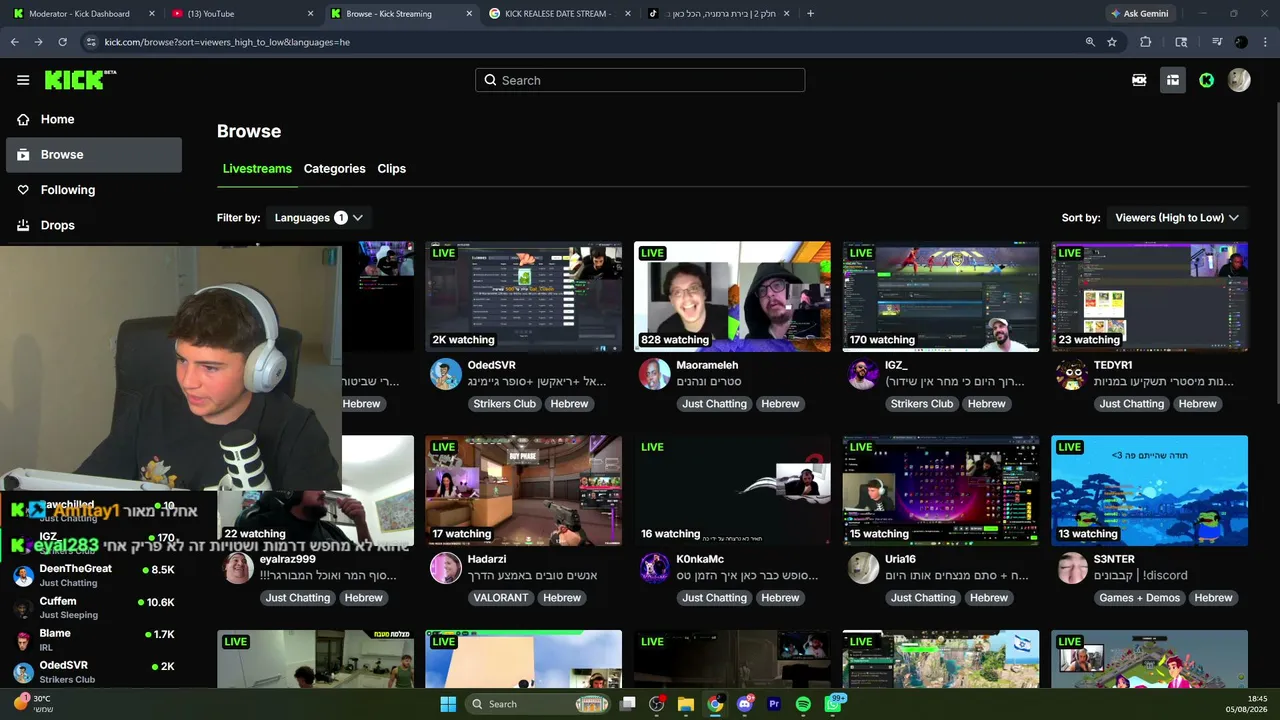This screenshot has height=720, width=1280.
Task: Switch to the Categories tab
Action: 334,169
